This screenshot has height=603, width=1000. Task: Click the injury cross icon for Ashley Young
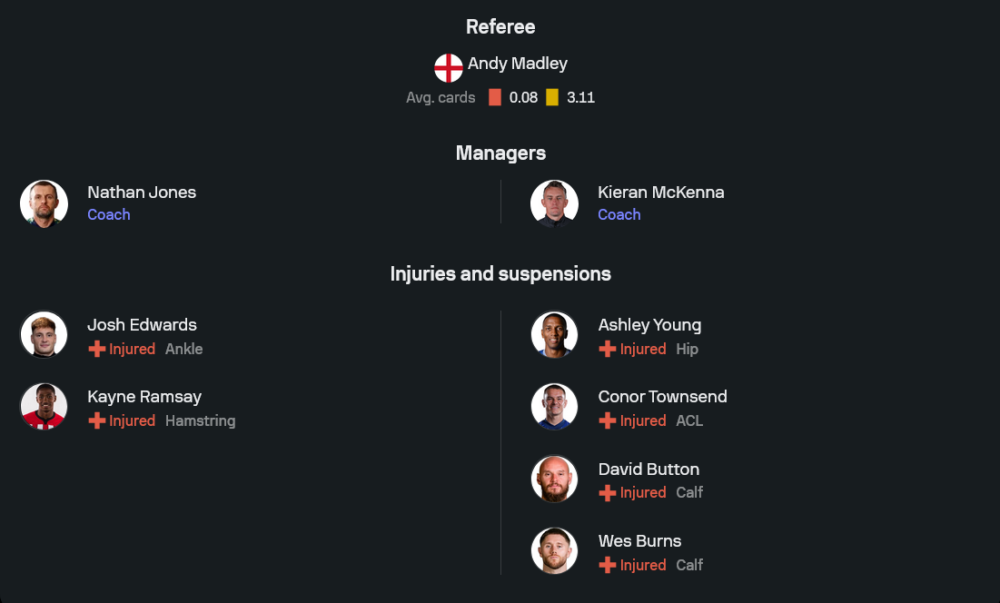tap(607, 349)
